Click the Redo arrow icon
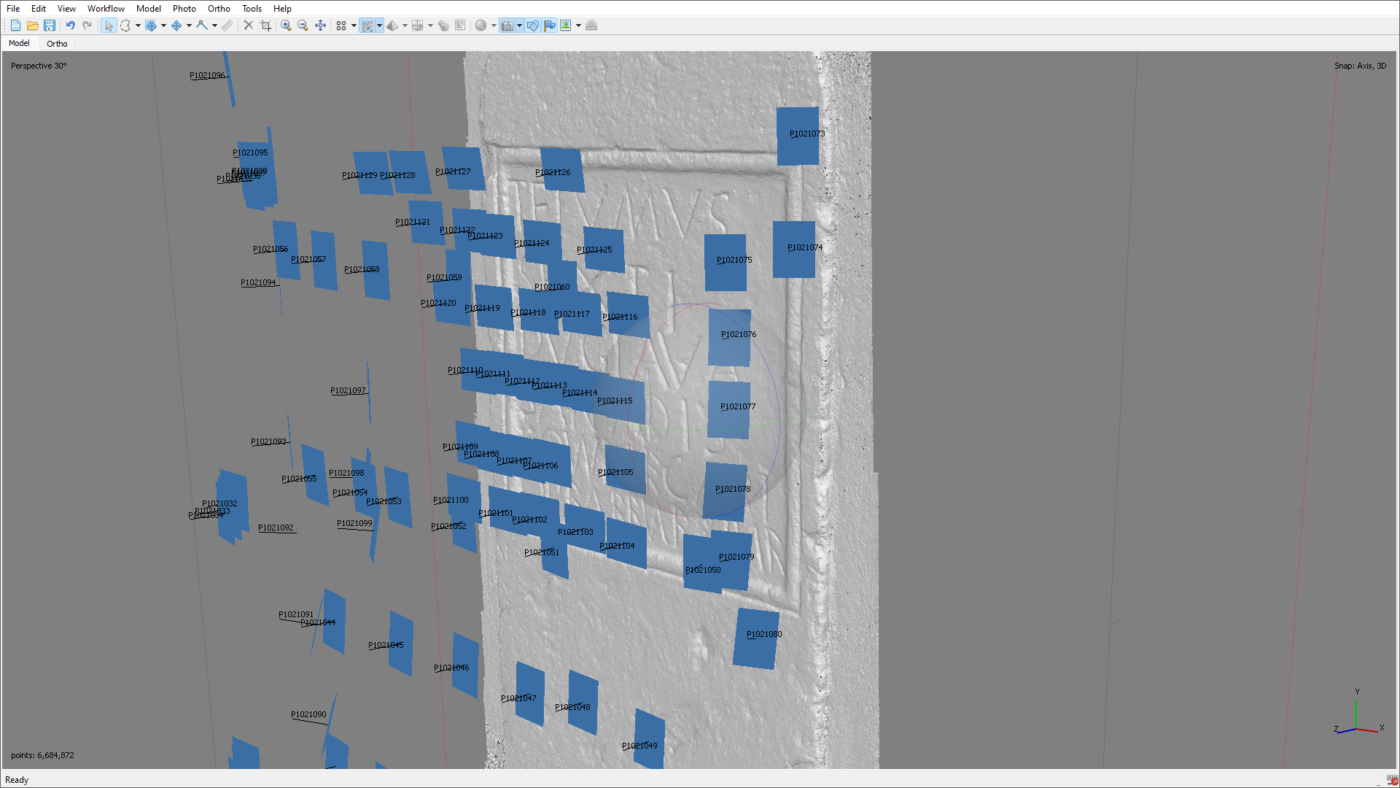 (x=87, y=25)
